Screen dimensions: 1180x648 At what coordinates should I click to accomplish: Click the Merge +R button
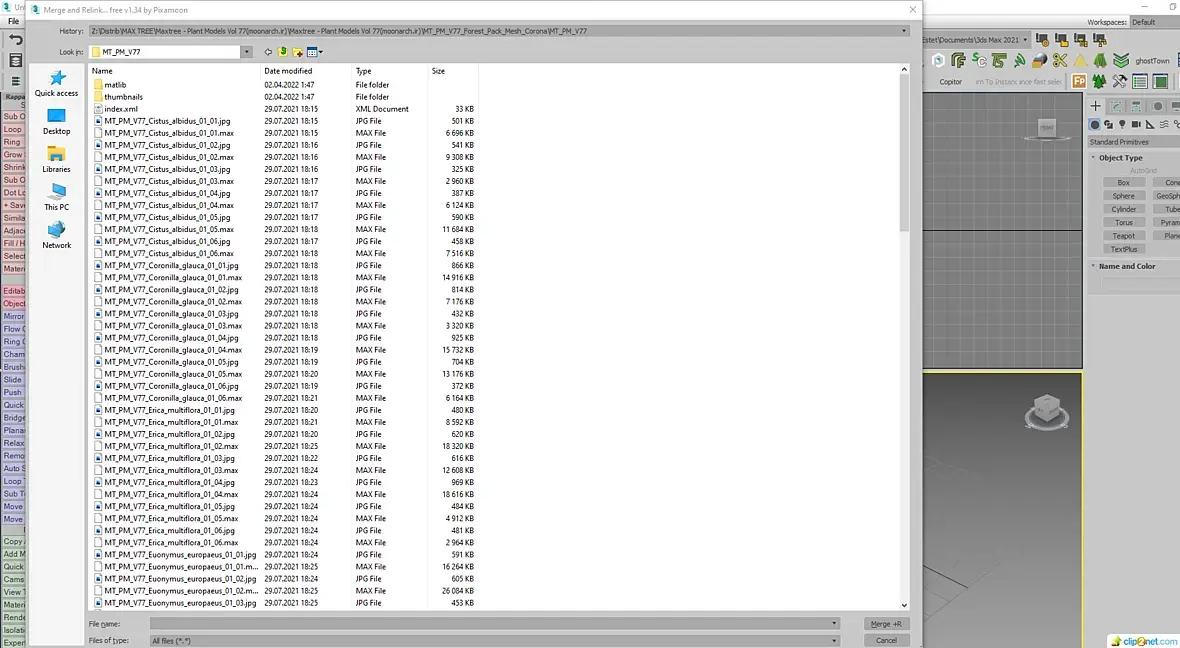(x=886, y=624)
